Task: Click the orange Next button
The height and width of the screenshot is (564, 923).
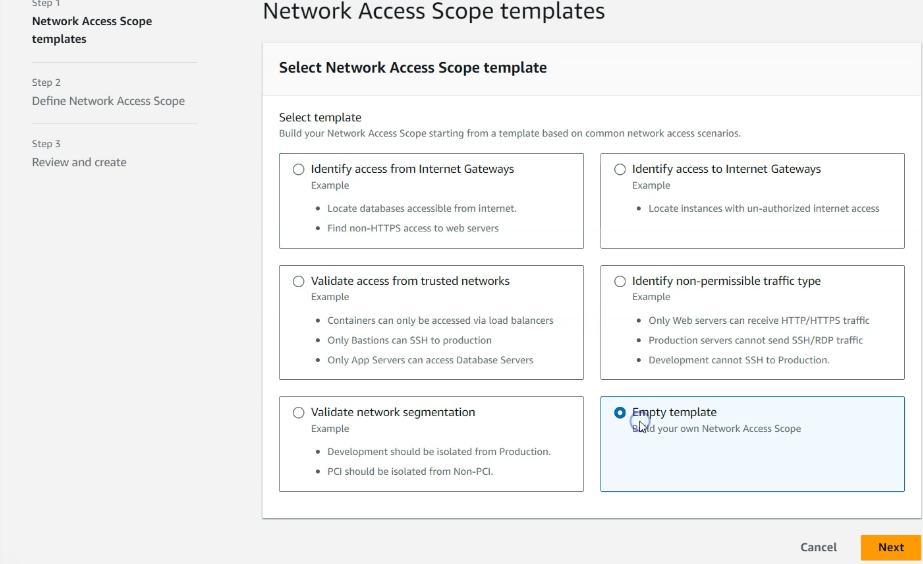Action: (x=891, y=547)
